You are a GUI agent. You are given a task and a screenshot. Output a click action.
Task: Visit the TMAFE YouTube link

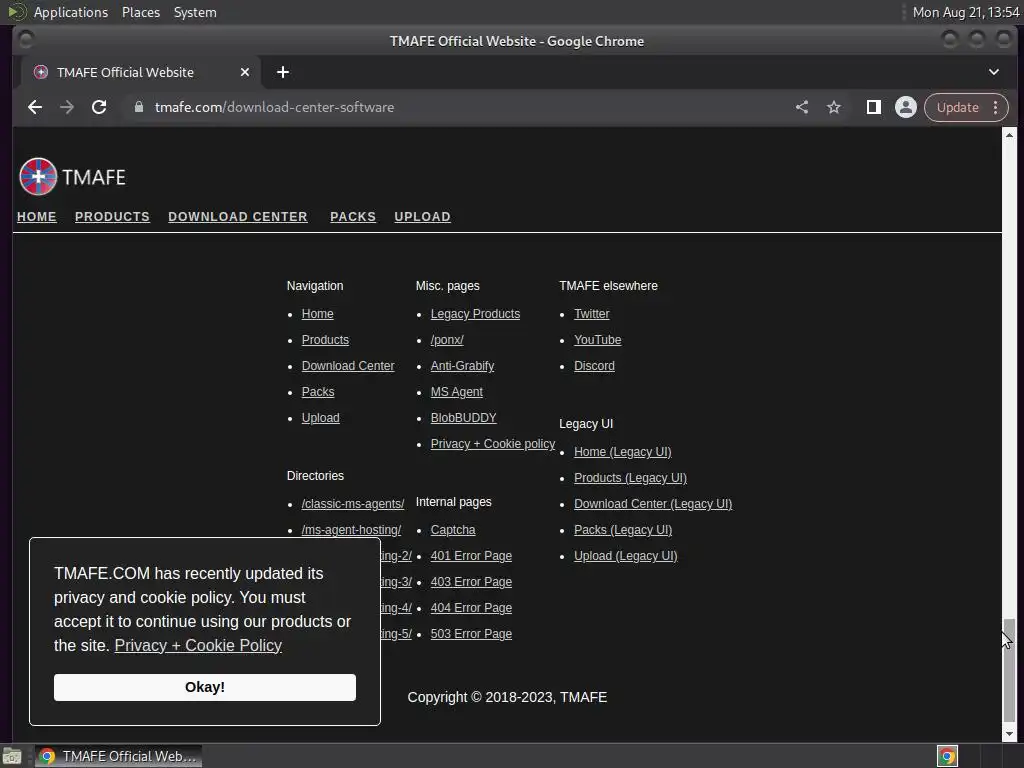[598, 340]
